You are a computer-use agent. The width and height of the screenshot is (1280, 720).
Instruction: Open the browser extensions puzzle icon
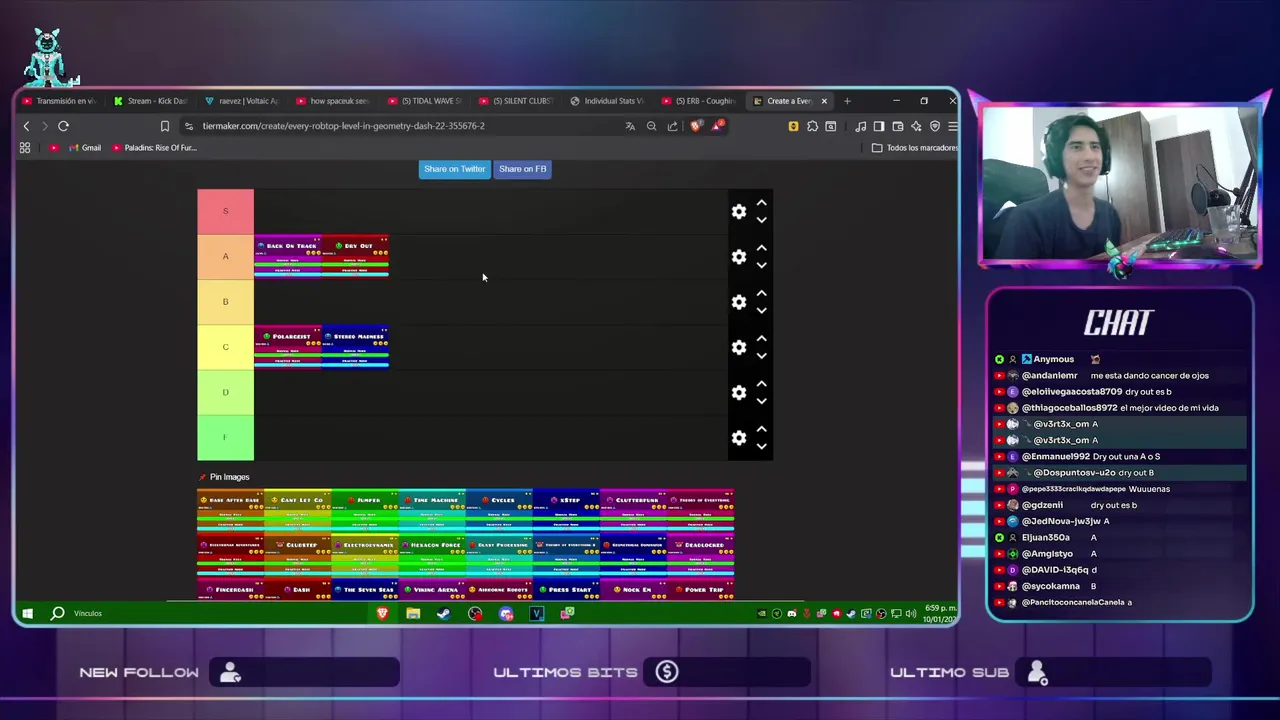pos(812,126)
